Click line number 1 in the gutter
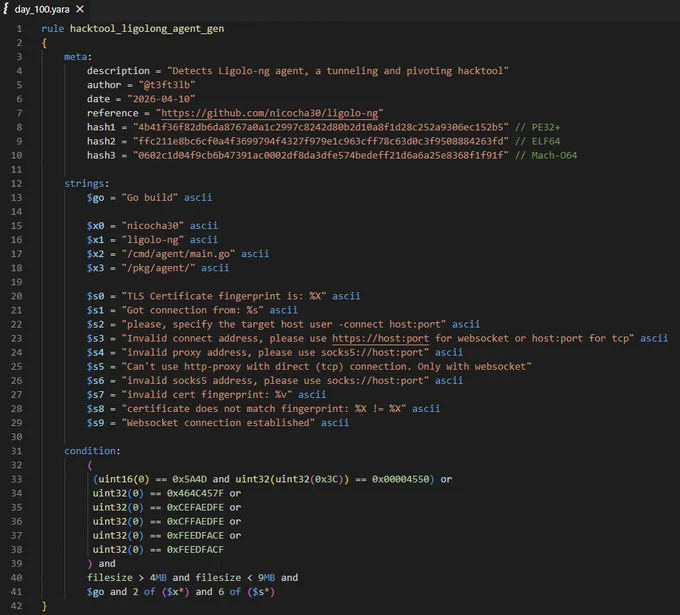The height and width of the screenshot is (615, 680). tap(19, 29)
